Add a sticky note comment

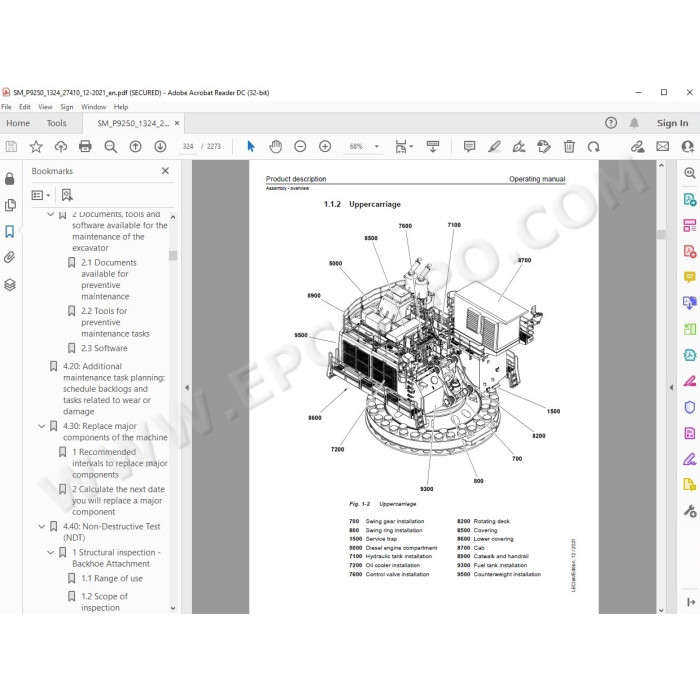(469, 146)
